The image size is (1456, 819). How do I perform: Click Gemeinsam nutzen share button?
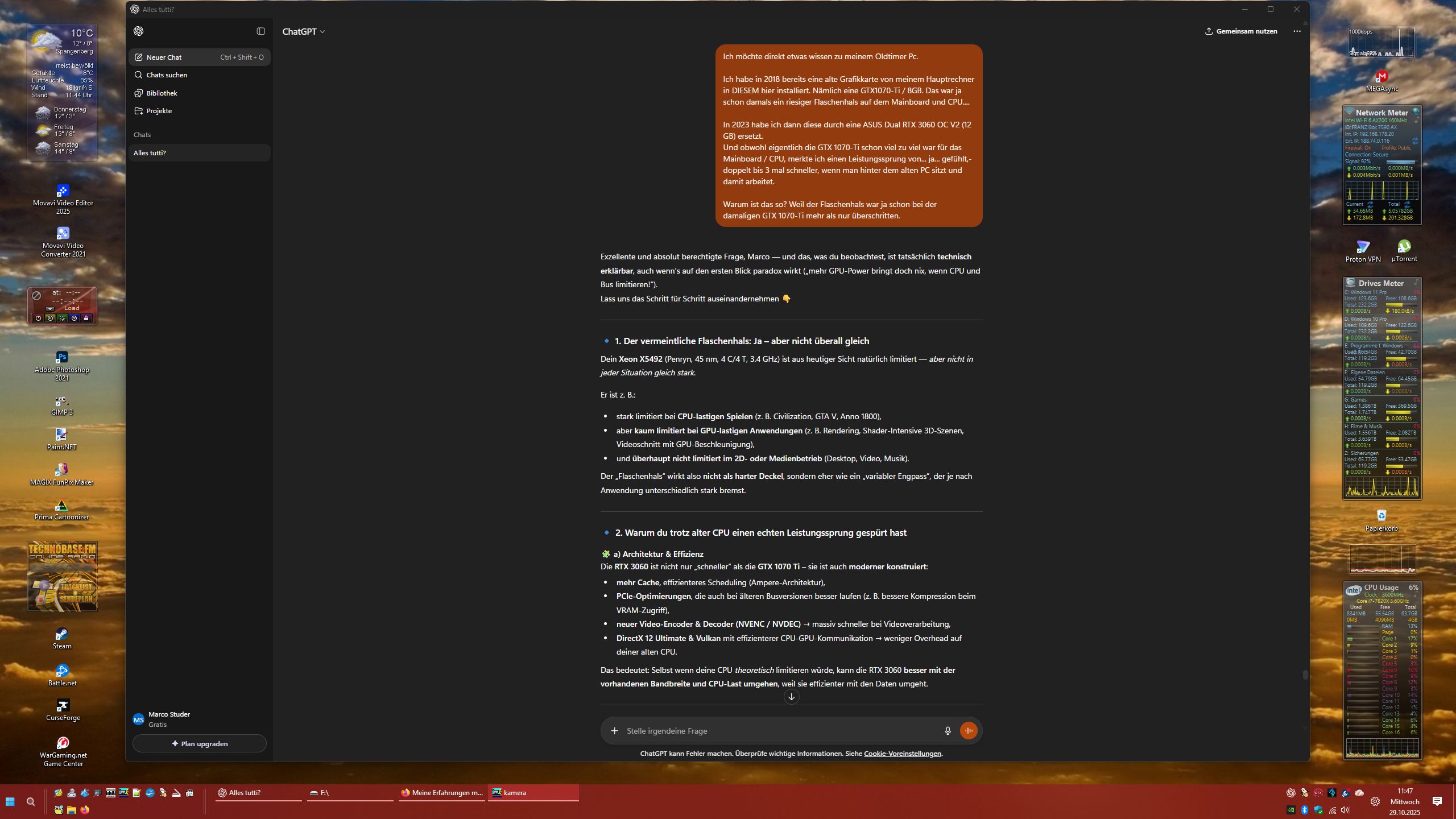(x=1241, y=31)
